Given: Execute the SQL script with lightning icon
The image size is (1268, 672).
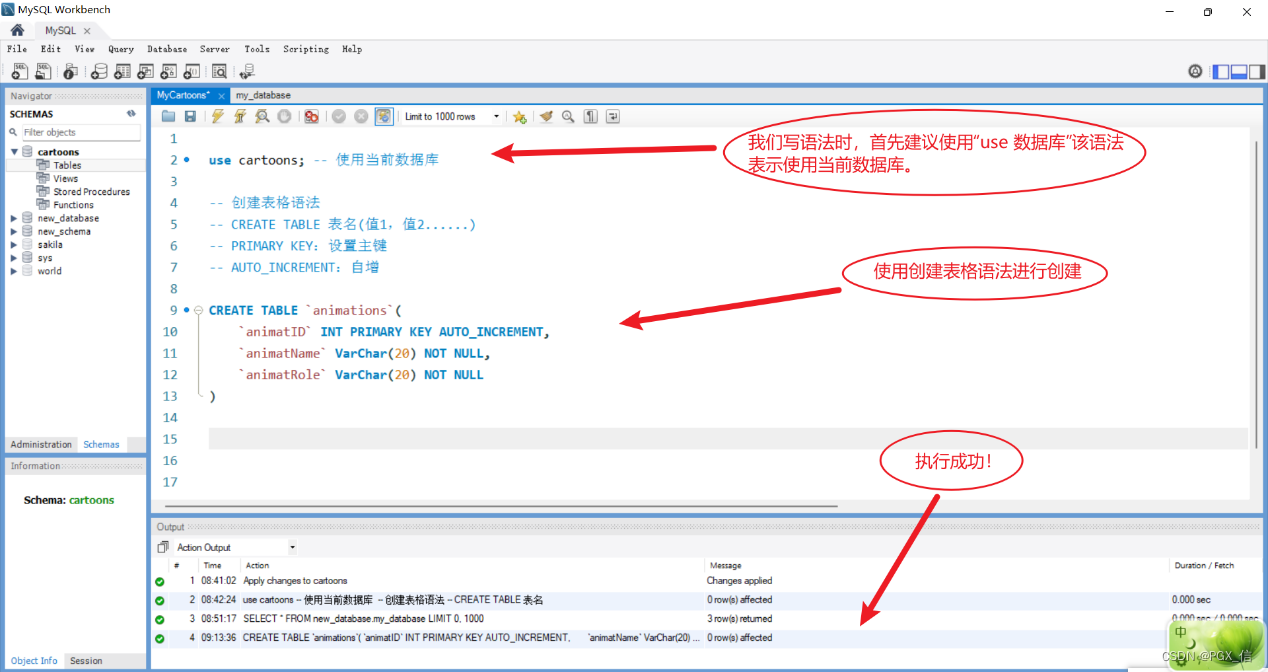Looking at the screenshot, I should click(x=218, y=116).
